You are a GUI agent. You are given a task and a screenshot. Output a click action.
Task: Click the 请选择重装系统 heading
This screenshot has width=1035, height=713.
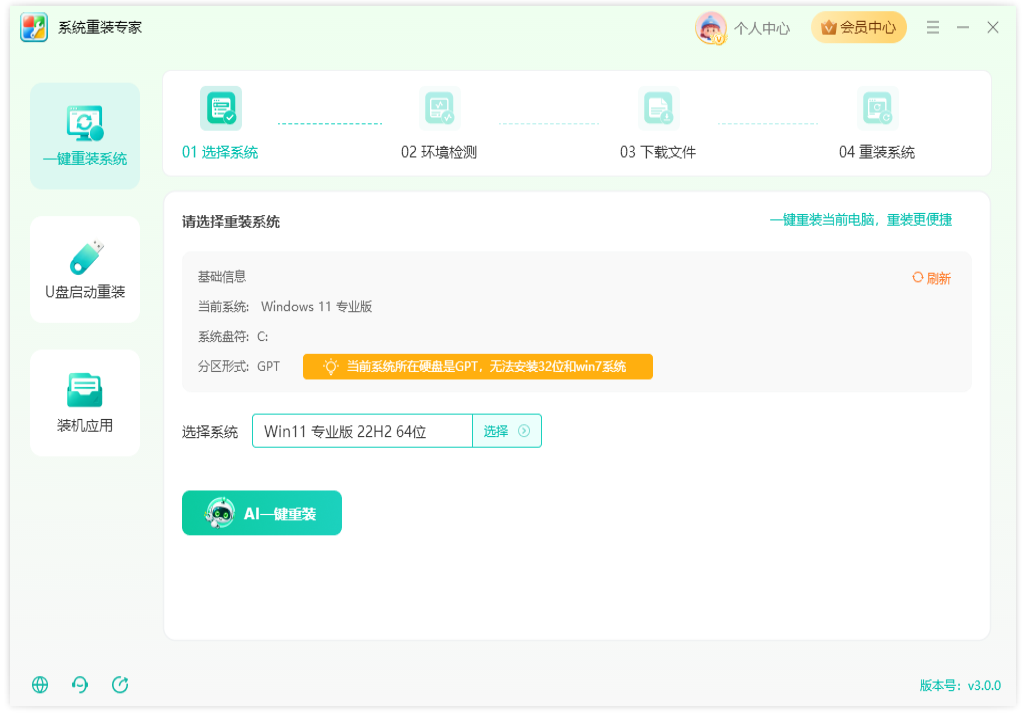[x=231, y=222]
